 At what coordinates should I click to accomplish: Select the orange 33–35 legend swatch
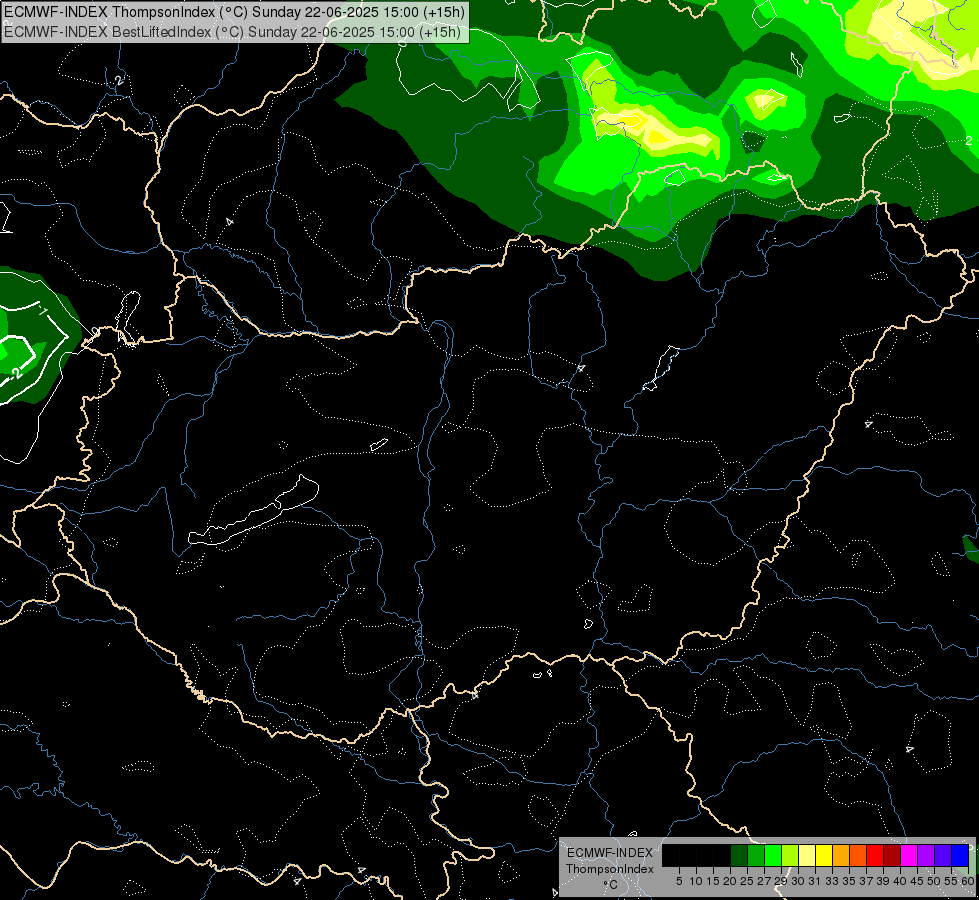click(x=841, y=855)
